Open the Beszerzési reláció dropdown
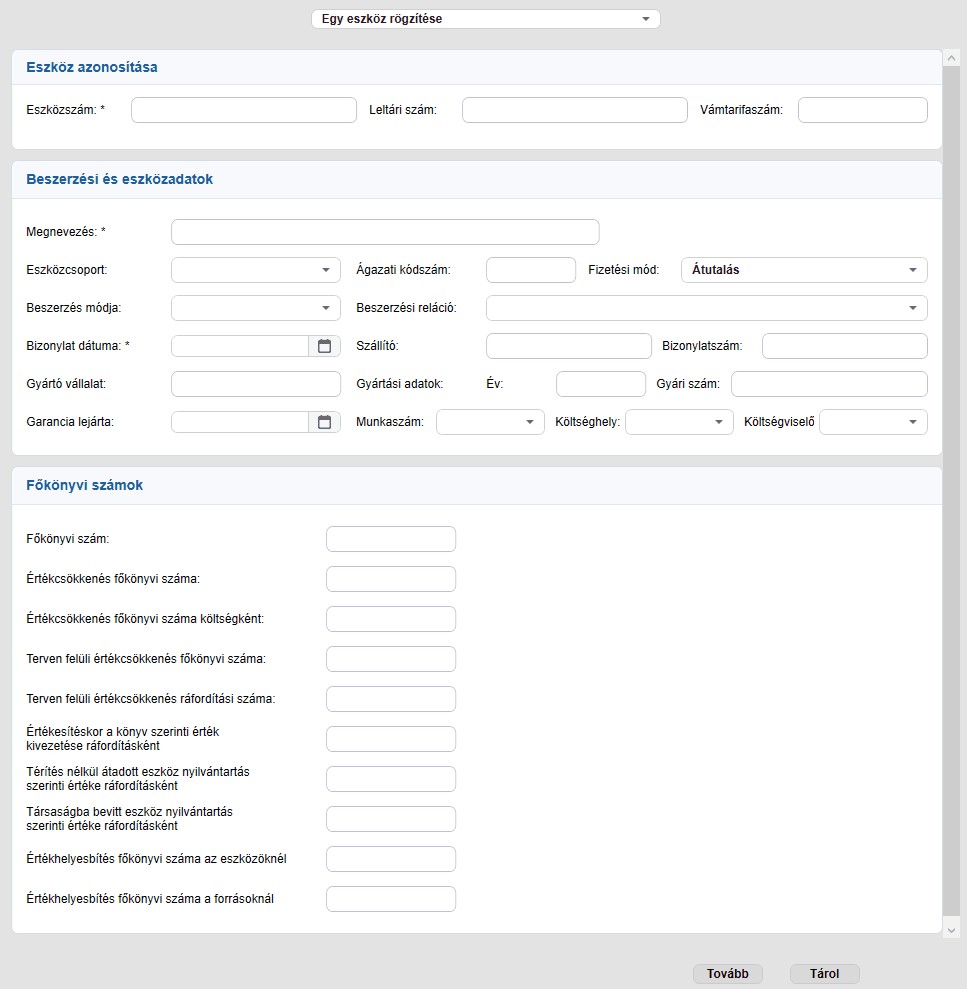The image size is (967, 989). click(706, 308)
